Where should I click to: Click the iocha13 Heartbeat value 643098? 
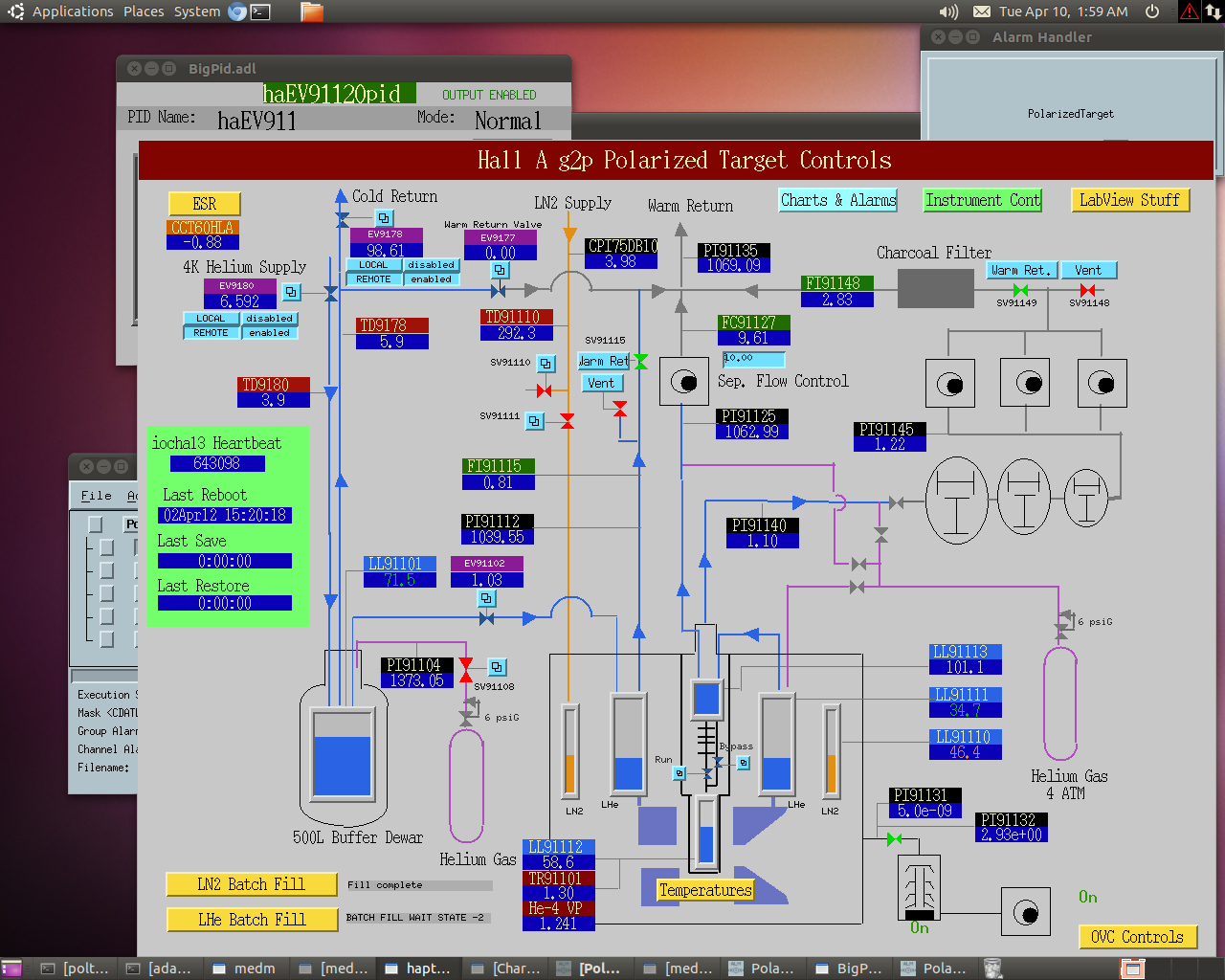point(217,463)
